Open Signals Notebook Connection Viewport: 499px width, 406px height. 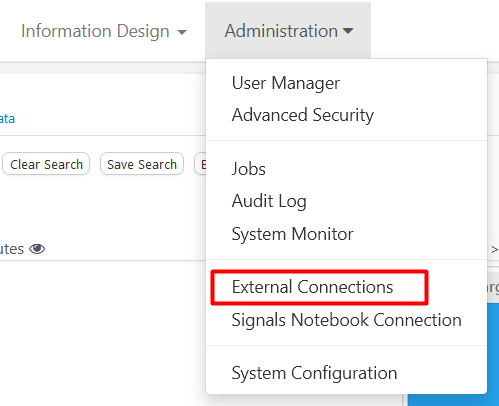(347, 320)
